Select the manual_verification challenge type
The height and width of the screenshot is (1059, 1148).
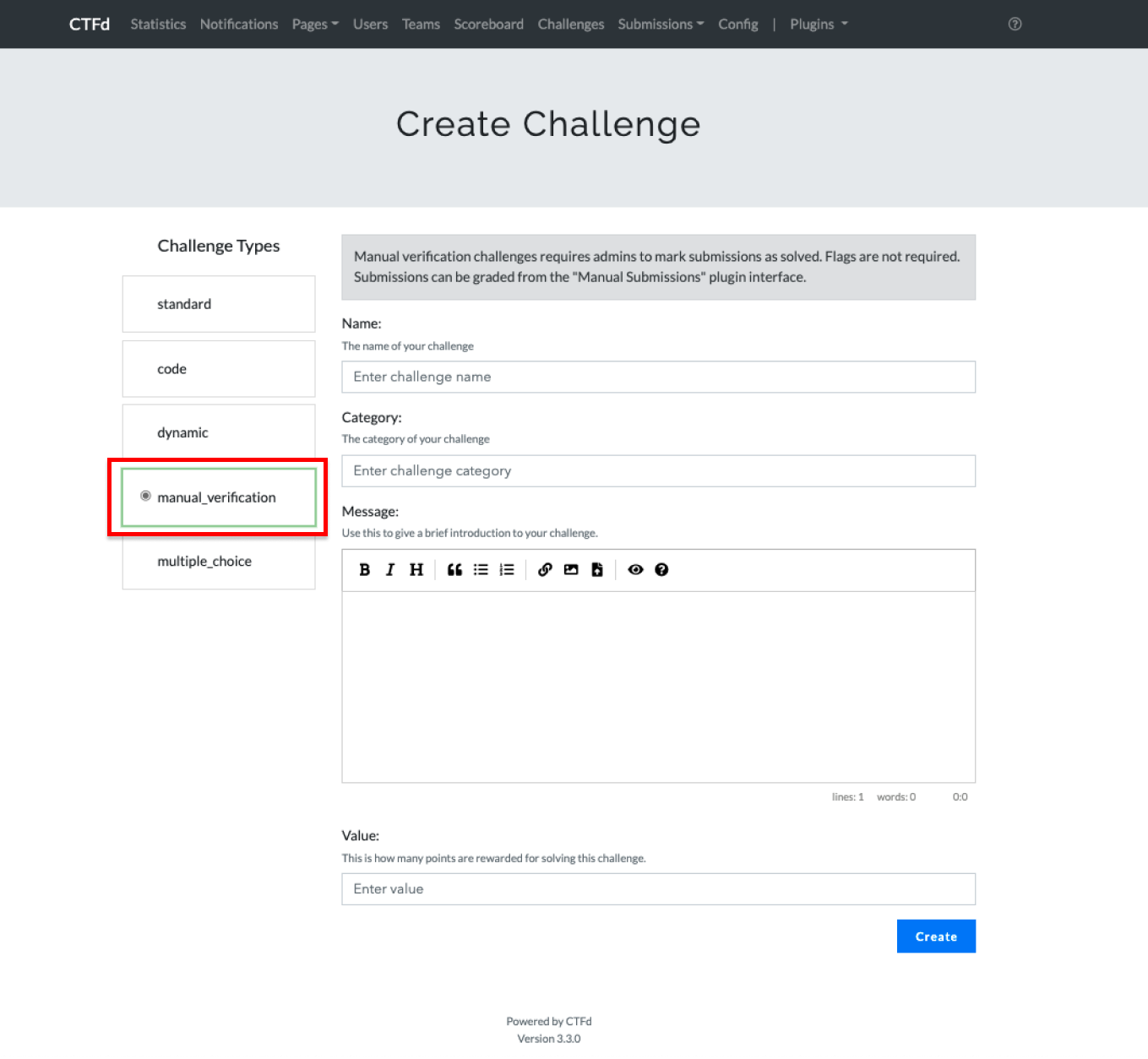pyautogui.click(x=218, y=497)
